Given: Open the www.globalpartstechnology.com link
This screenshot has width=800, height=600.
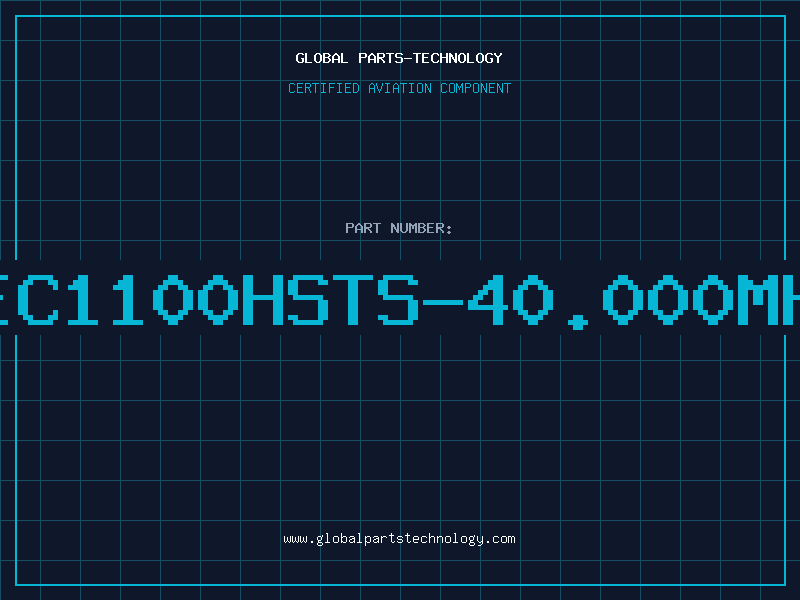Looking at the screenshot, I should (399, 539).
